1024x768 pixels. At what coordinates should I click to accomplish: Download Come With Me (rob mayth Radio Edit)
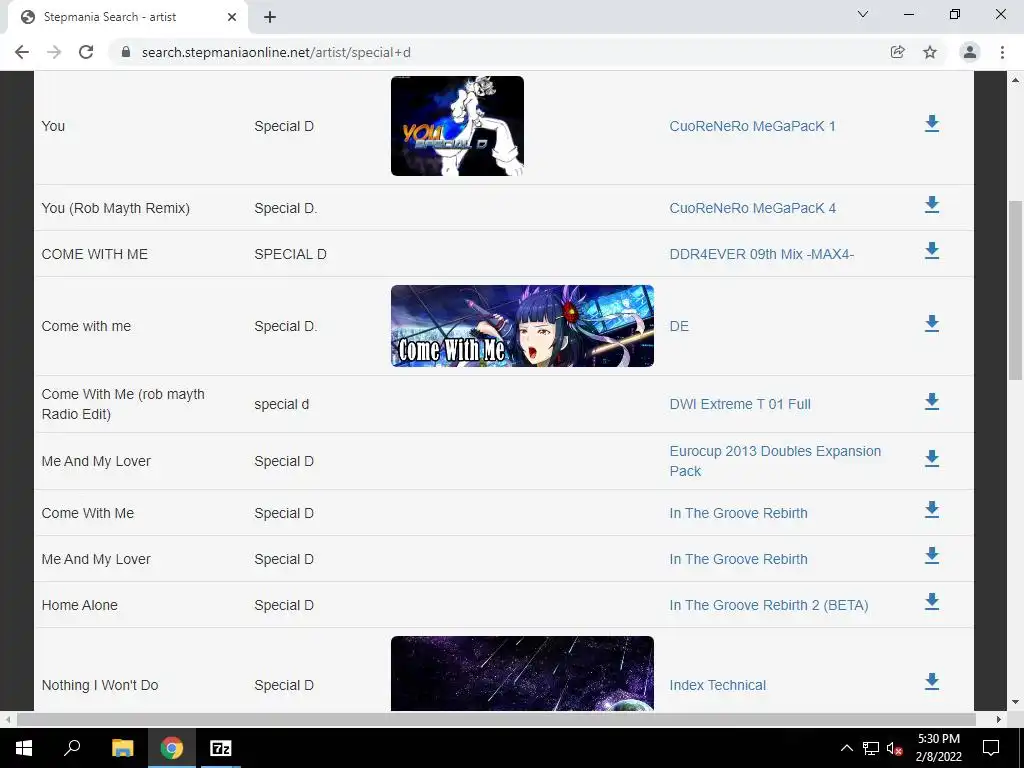click(932, 402)
